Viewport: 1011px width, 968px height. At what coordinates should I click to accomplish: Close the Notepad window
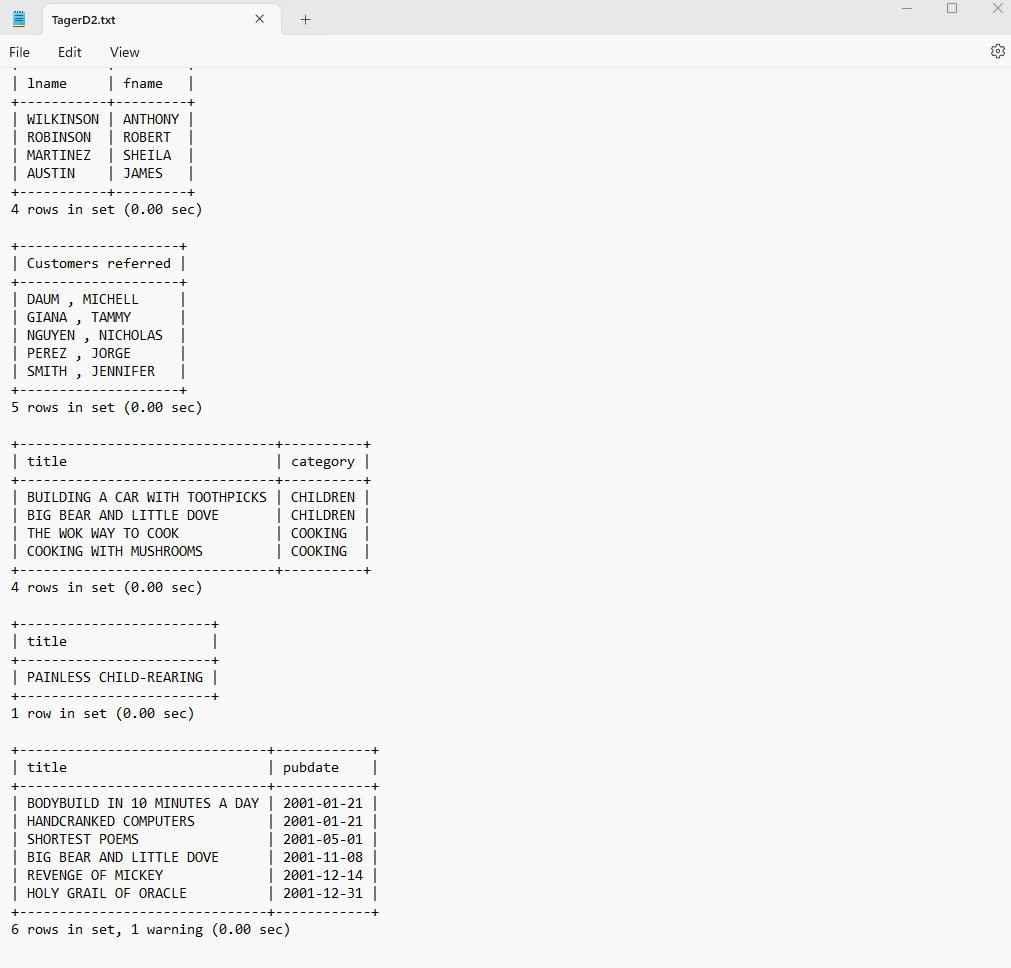click(998, 8)
